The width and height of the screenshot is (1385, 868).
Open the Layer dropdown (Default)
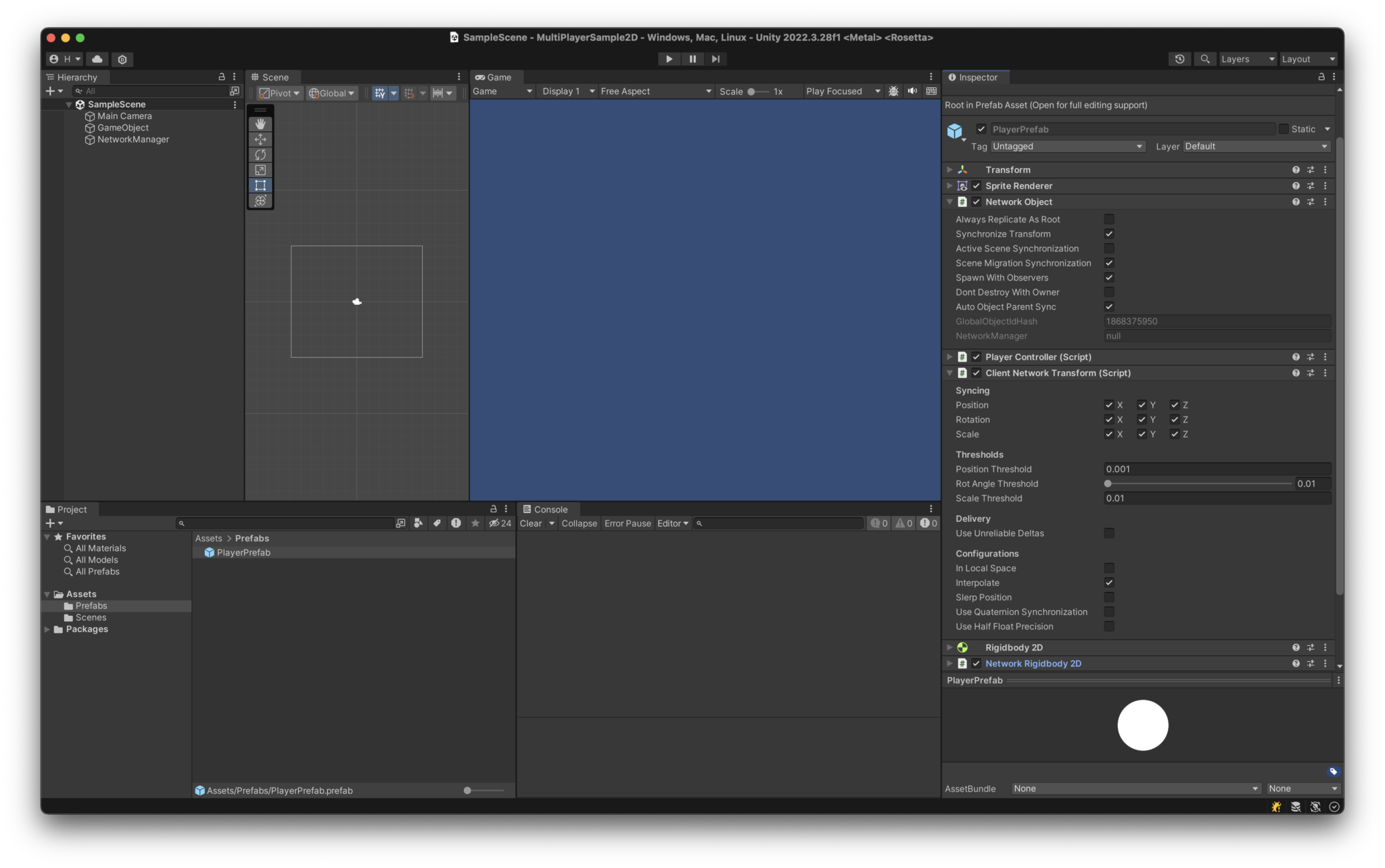(x=1257, y=147)
